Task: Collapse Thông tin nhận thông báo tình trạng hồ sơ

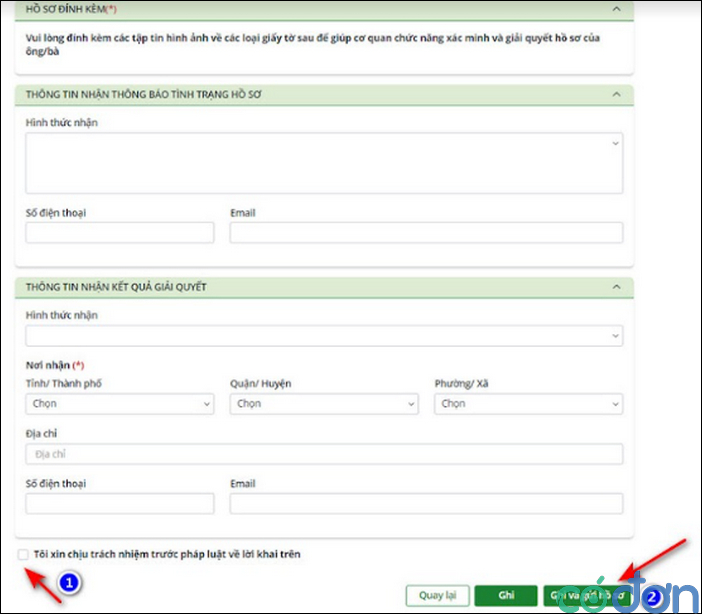Action: (616, 94)
